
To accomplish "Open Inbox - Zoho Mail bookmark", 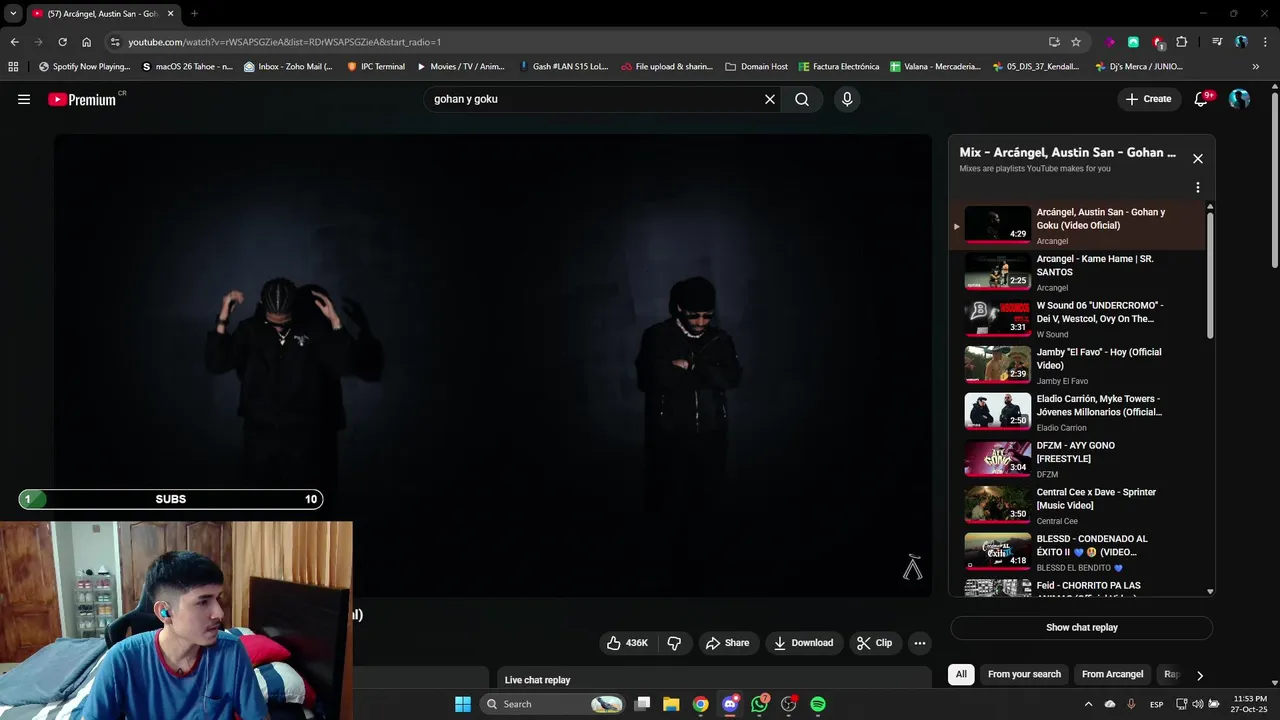I will tap(287, 67).
